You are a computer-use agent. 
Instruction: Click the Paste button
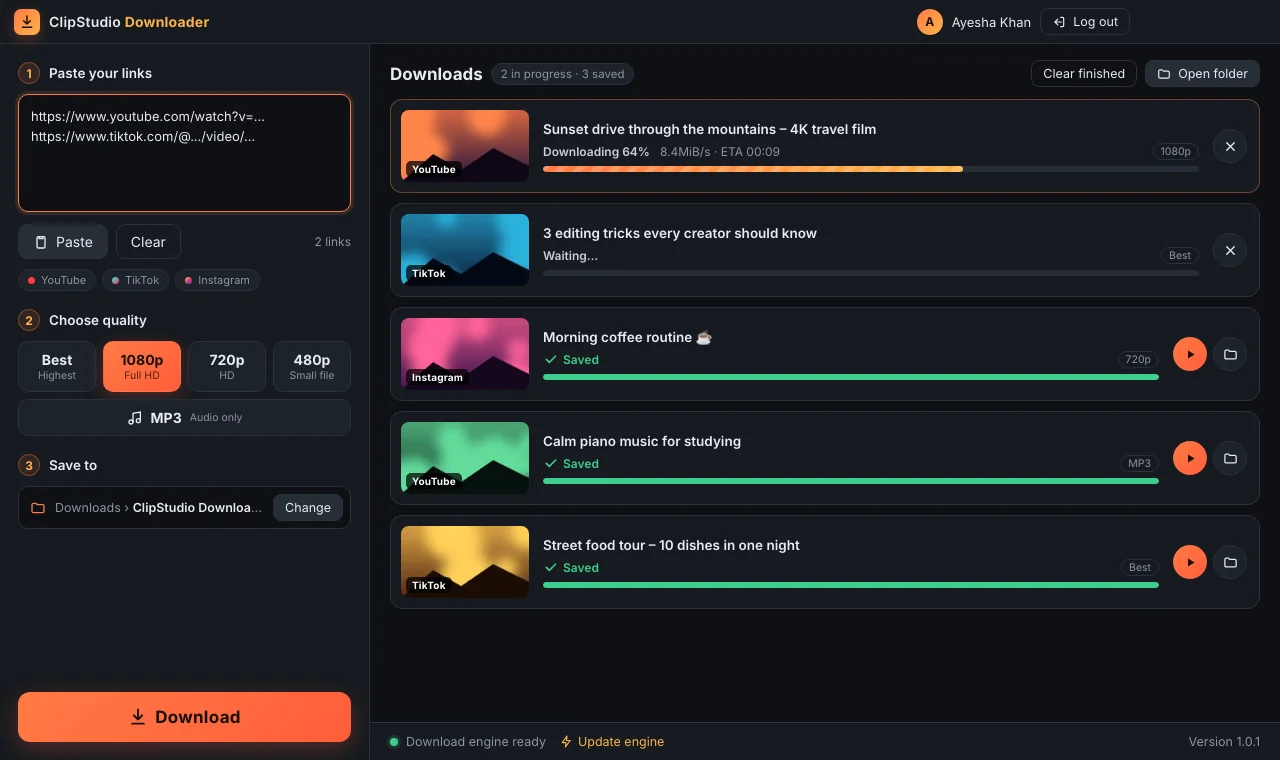point(63,242)
